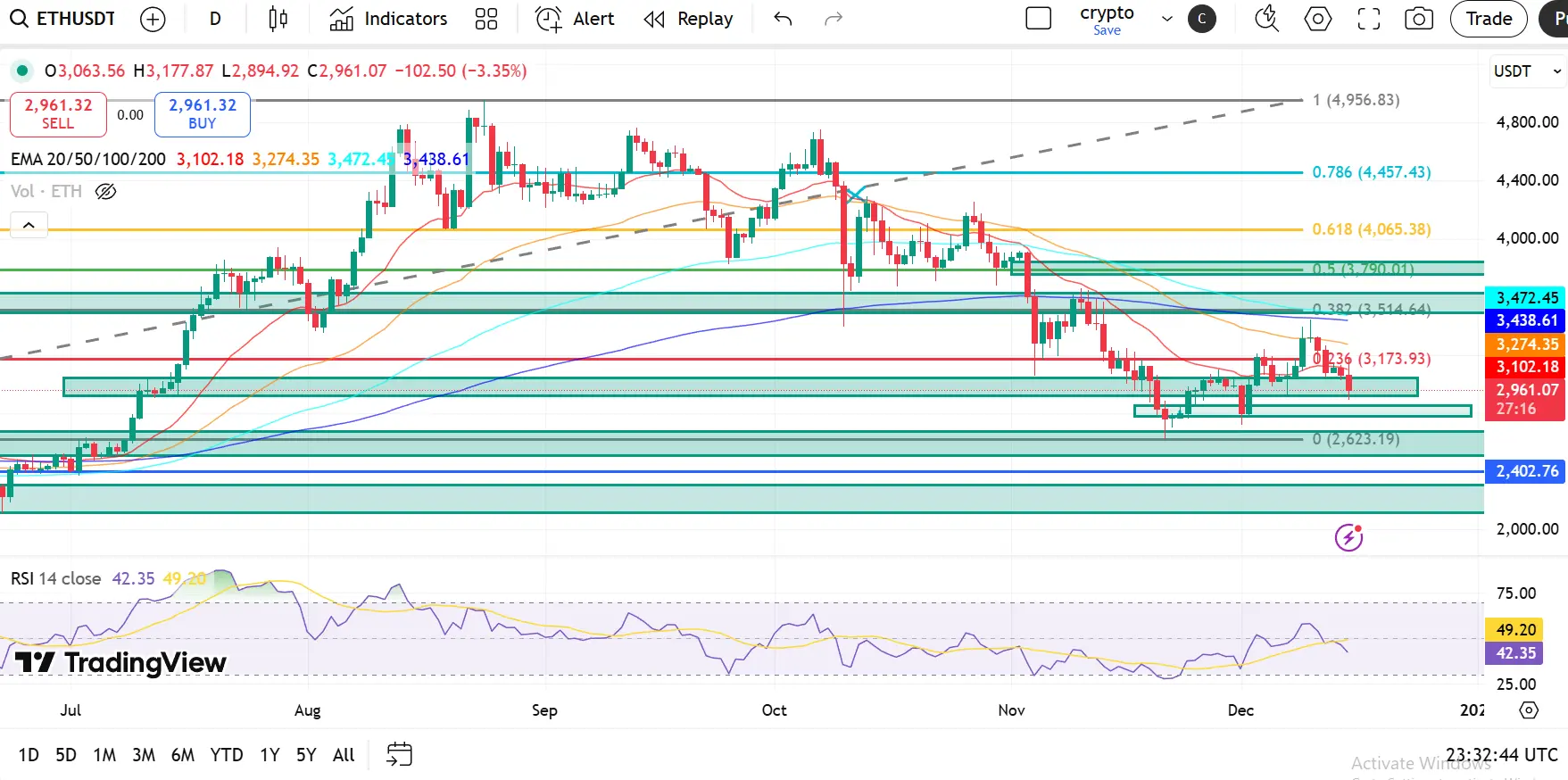Viewport: 1568px width, 780px height.
Task: Open USDT currency dropdown
Action: [1528, 71]
